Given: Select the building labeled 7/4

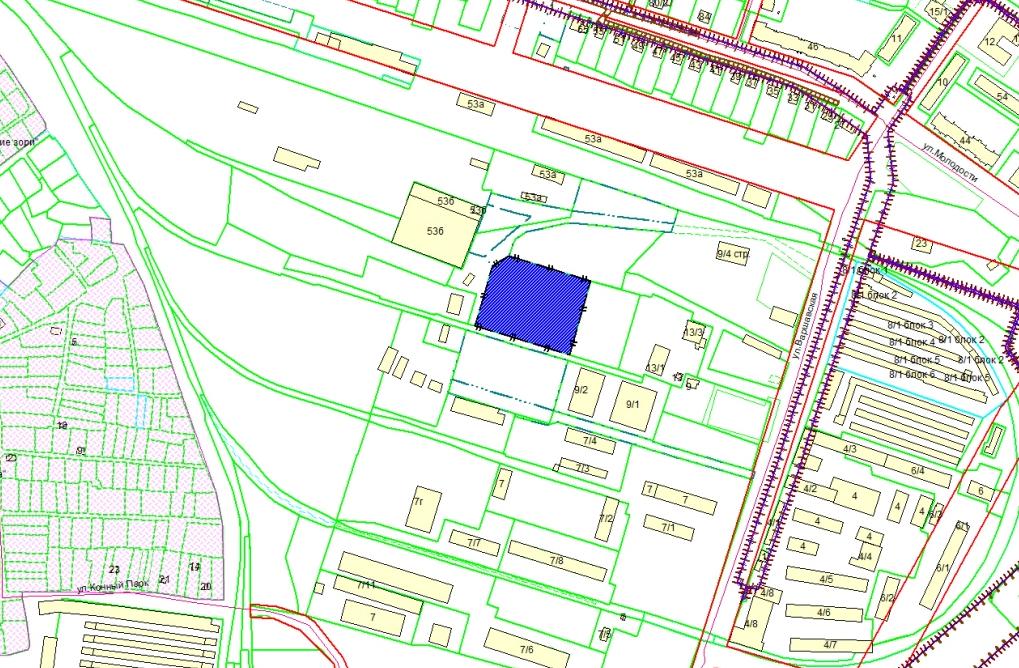Looking at the screenshot, I should [x=589, y=439].
